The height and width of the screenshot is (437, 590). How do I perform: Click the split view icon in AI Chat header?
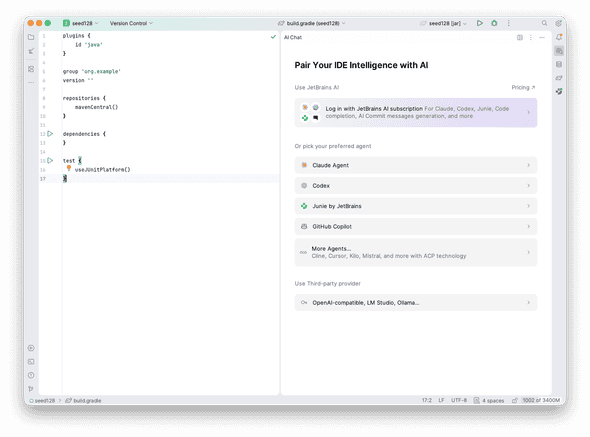[520, 37]
